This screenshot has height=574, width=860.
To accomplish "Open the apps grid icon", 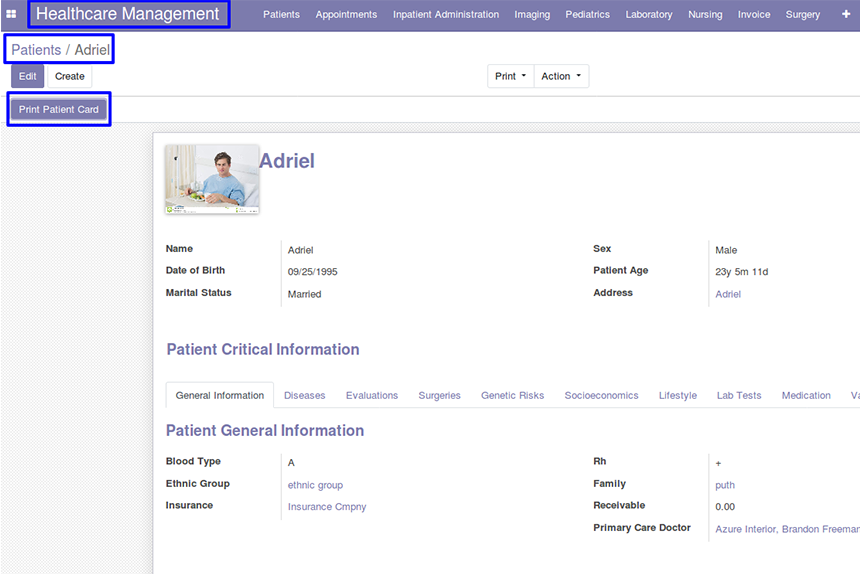I will pyautogui.click(x=11, y=14).
